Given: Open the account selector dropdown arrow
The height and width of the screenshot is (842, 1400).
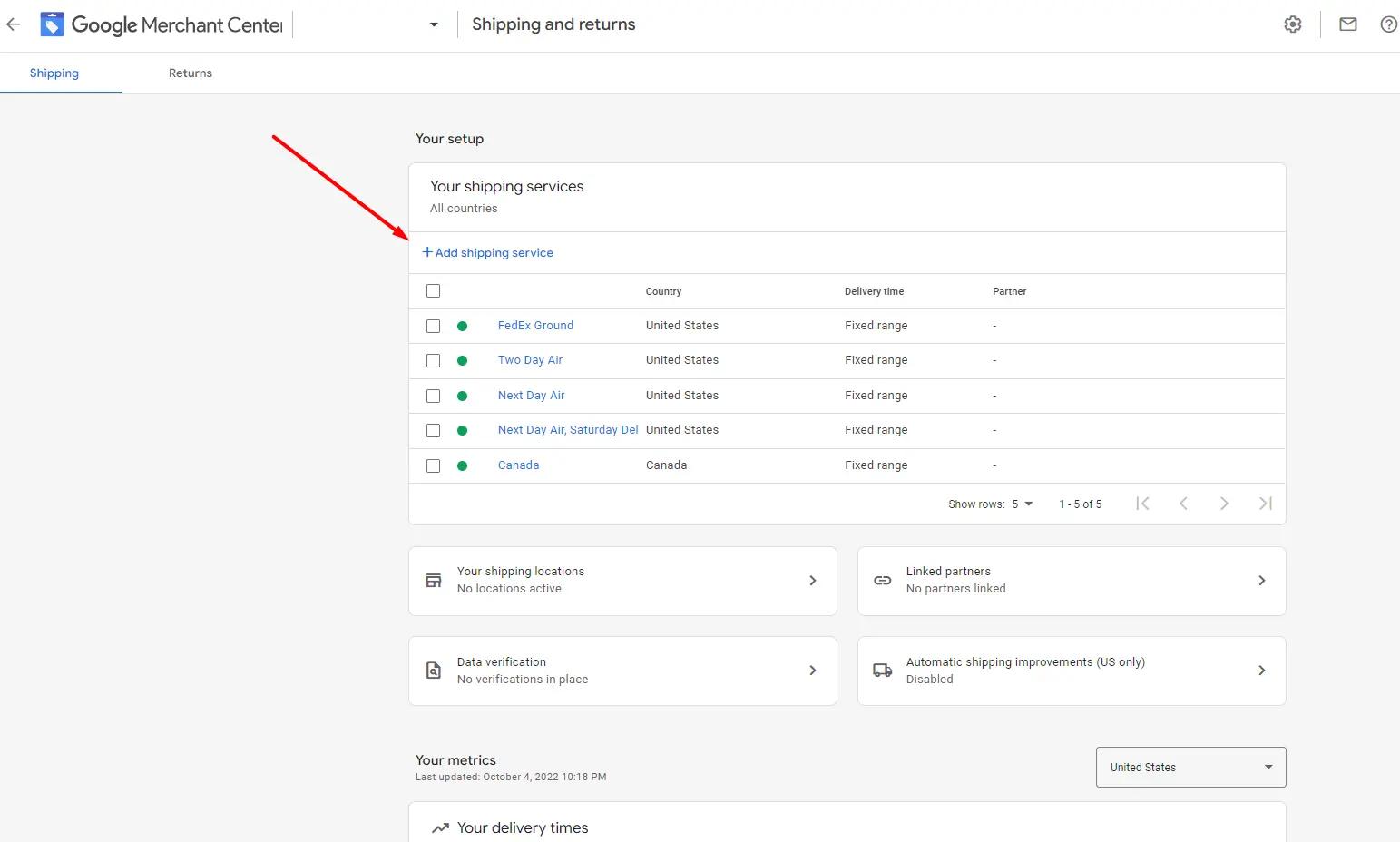Looking at the screenshot, I should (434, 24).
